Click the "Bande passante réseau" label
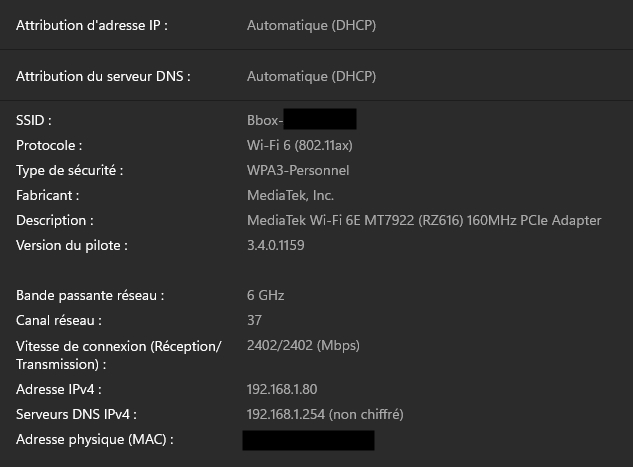Screen dimensions: 633x467 (89, 296)
